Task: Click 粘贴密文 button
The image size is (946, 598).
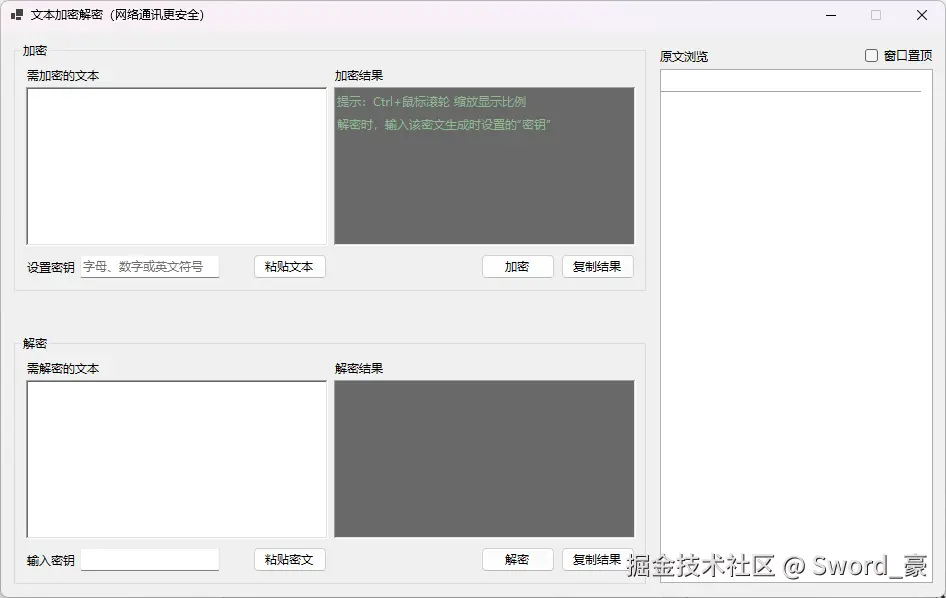Action: click(290, 560)
